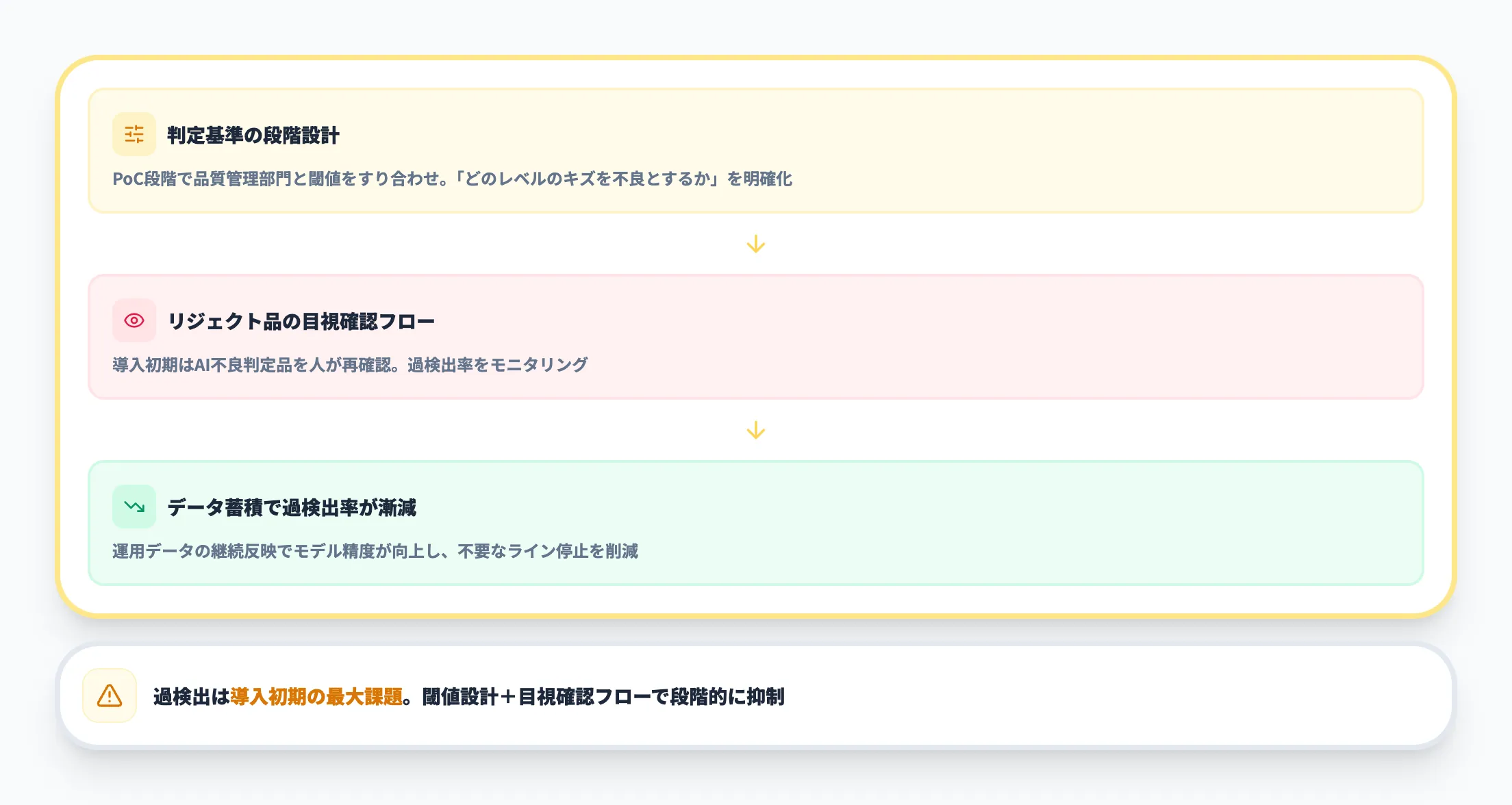Click the sliders control in the yellow badge
1512x805 pixels.
(x=134, y=135)
